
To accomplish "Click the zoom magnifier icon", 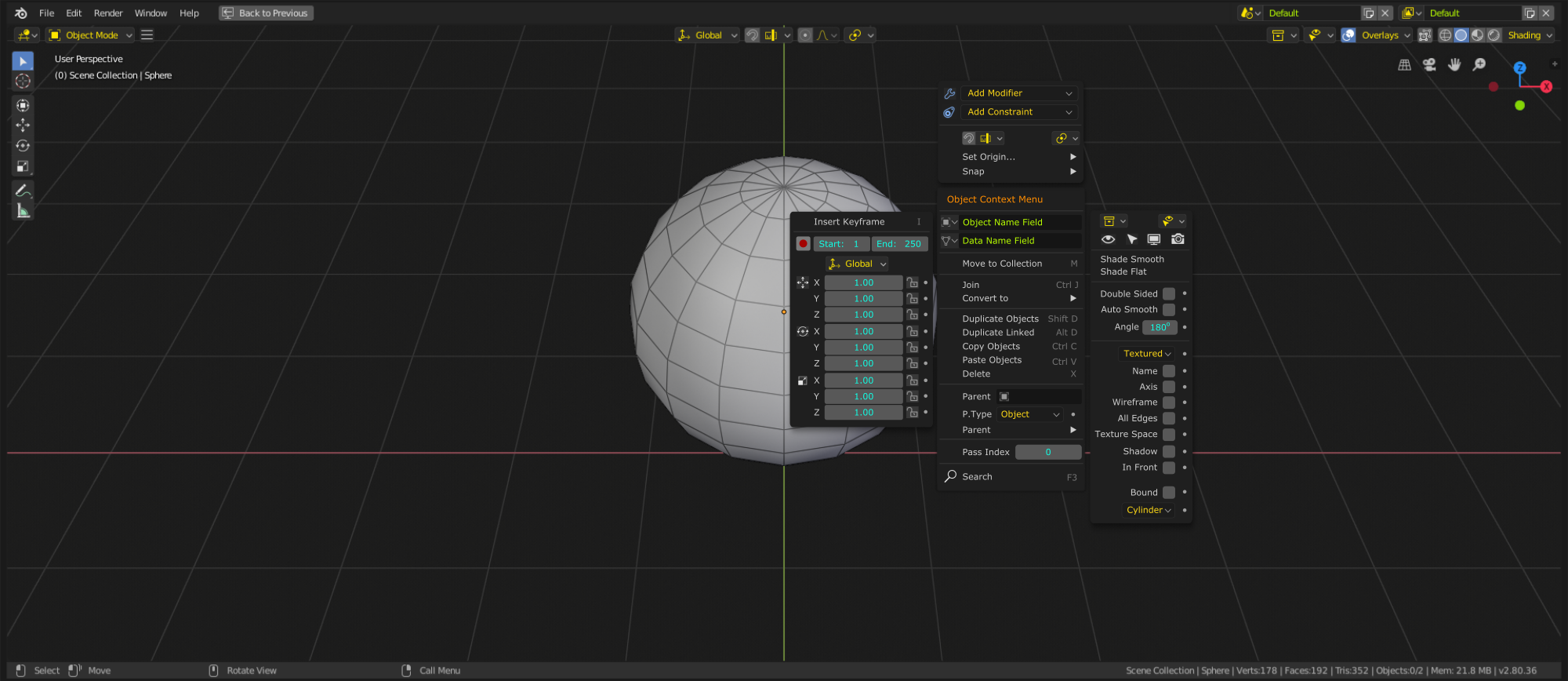I will coord(1479,65).
